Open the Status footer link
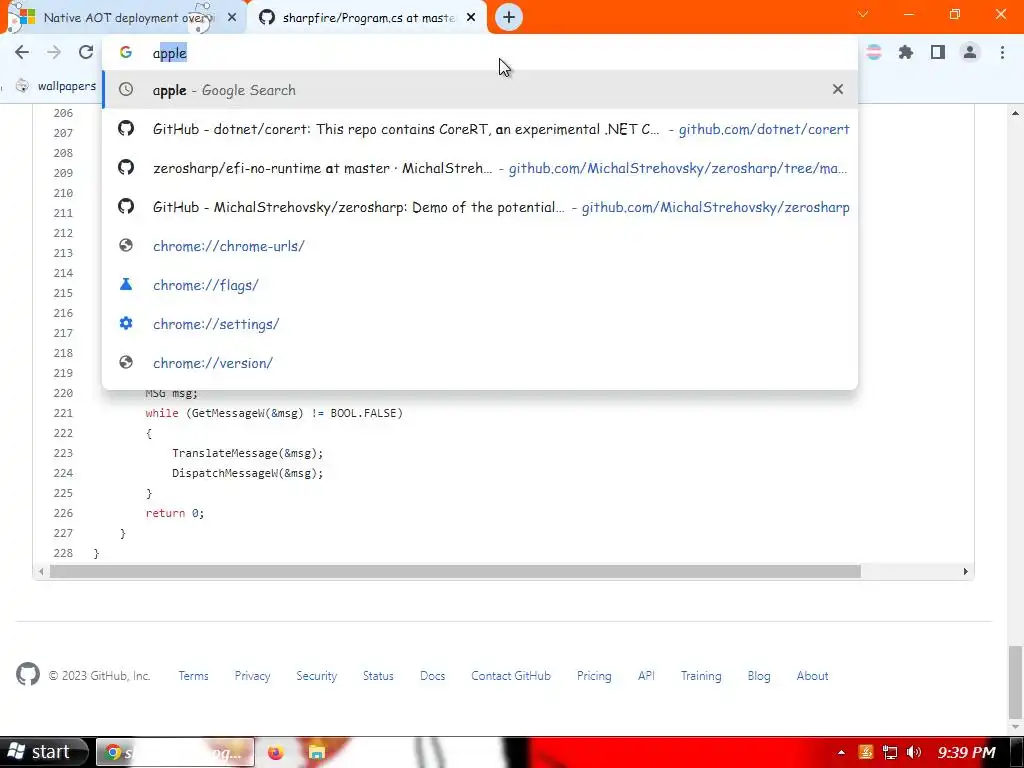Screen dimensions: 1024x768 pyautogui.click(x=378, y=676)
